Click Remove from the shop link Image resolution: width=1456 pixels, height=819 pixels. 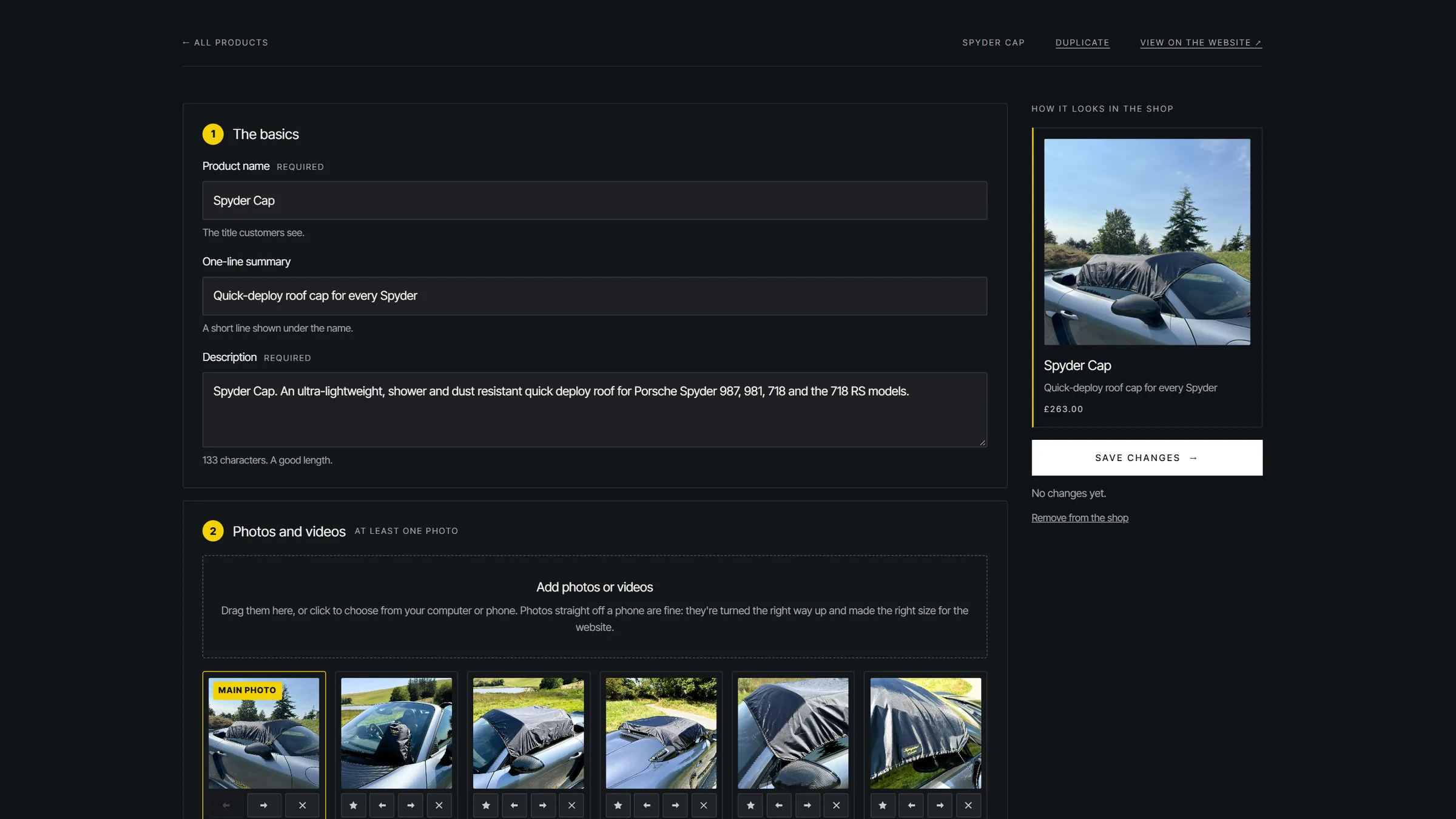[x=1080, y=517]
